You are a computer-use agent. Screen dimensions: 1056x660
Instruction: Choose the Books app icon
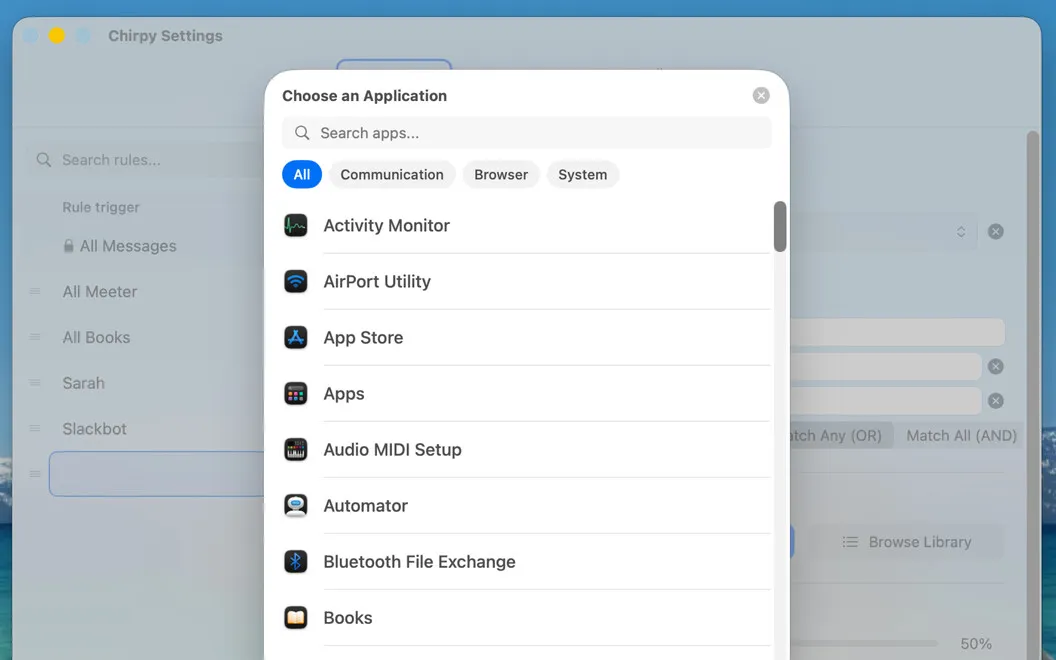click(296, 617)
